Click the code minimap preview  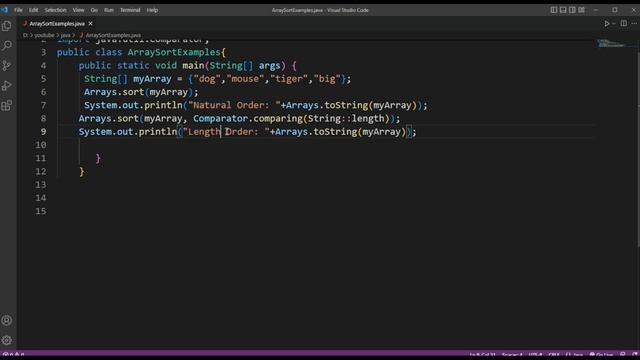click(x=611, y=43)
